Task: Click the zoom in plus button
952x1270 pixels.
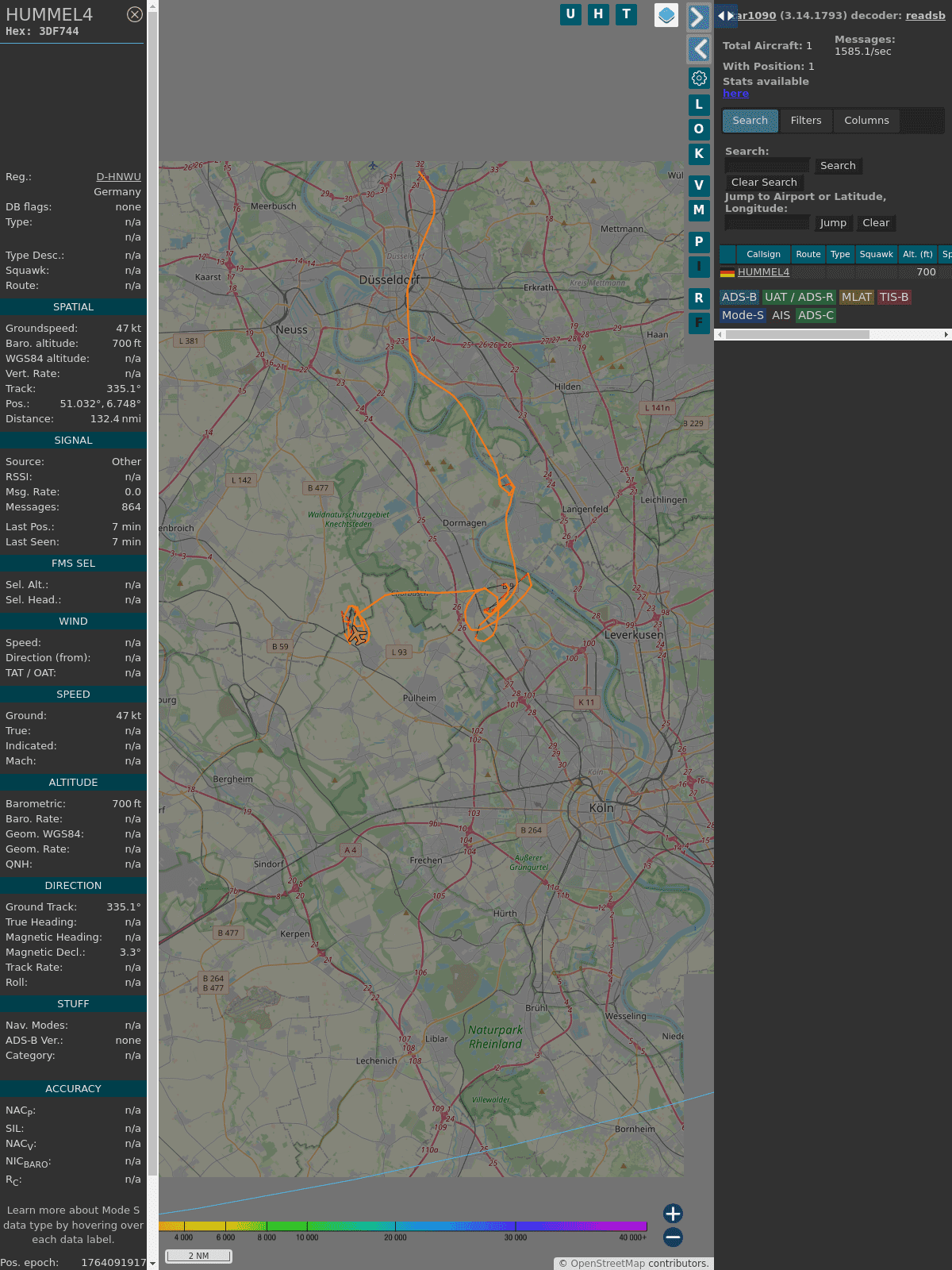Action: coord(673,1213)
